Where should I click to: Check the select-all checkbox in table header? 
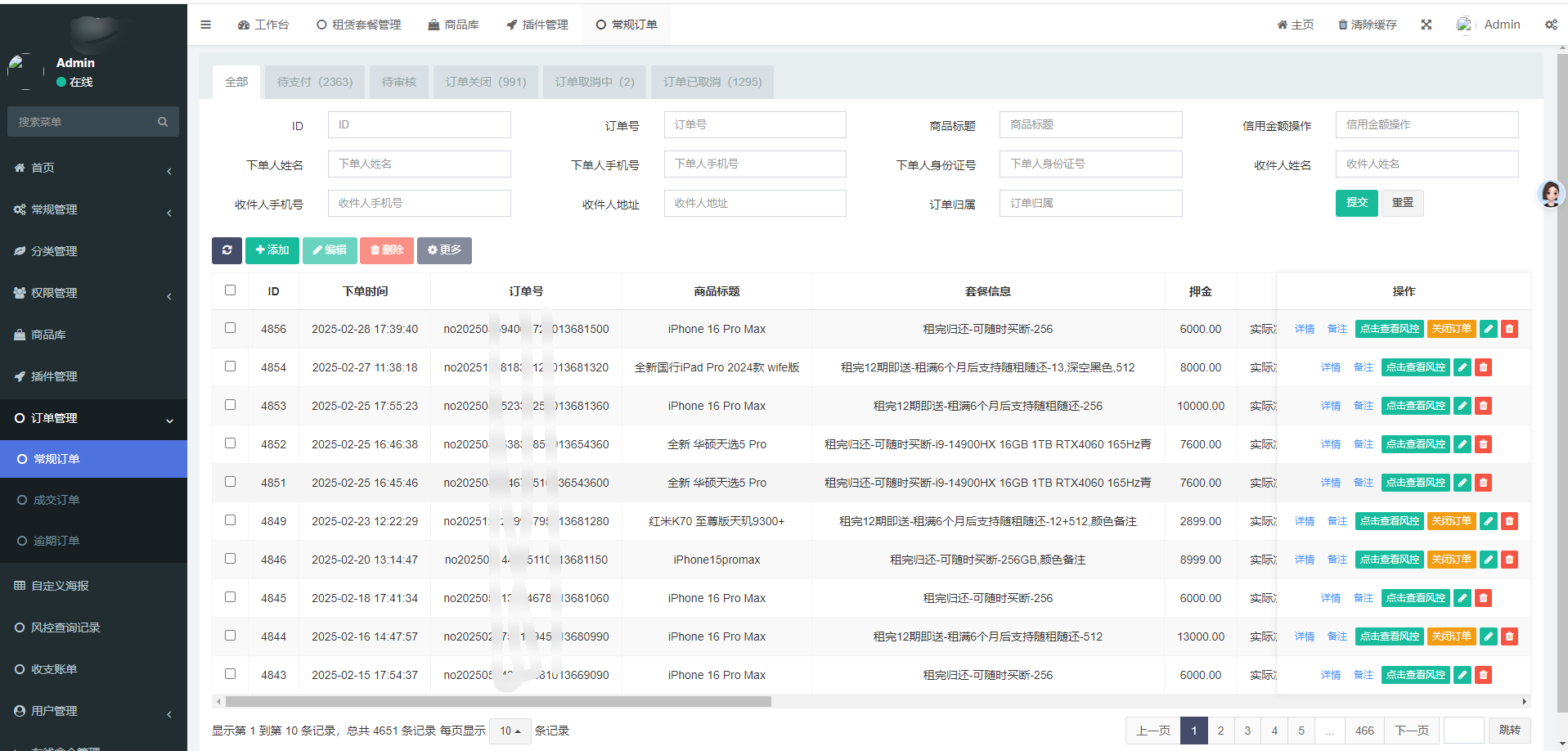click(x=230, y=290)
